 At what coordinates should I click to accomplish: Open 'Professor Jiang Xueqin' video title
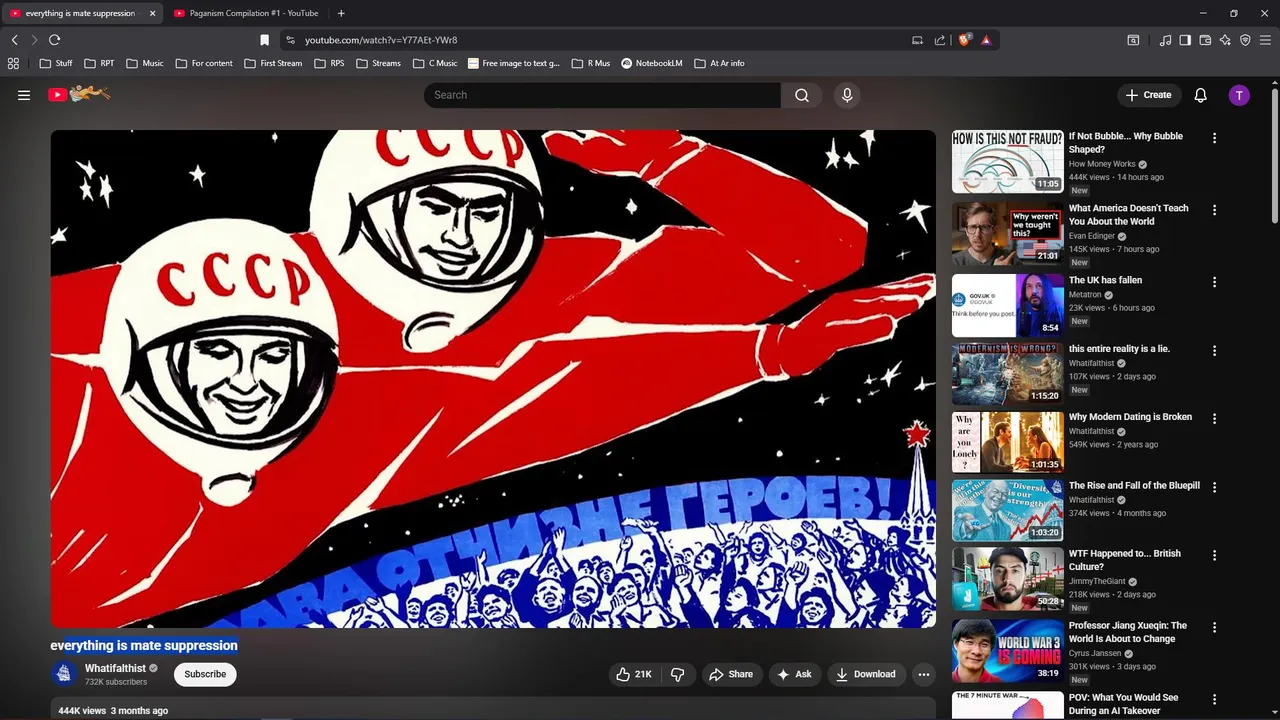[1128, 632]
